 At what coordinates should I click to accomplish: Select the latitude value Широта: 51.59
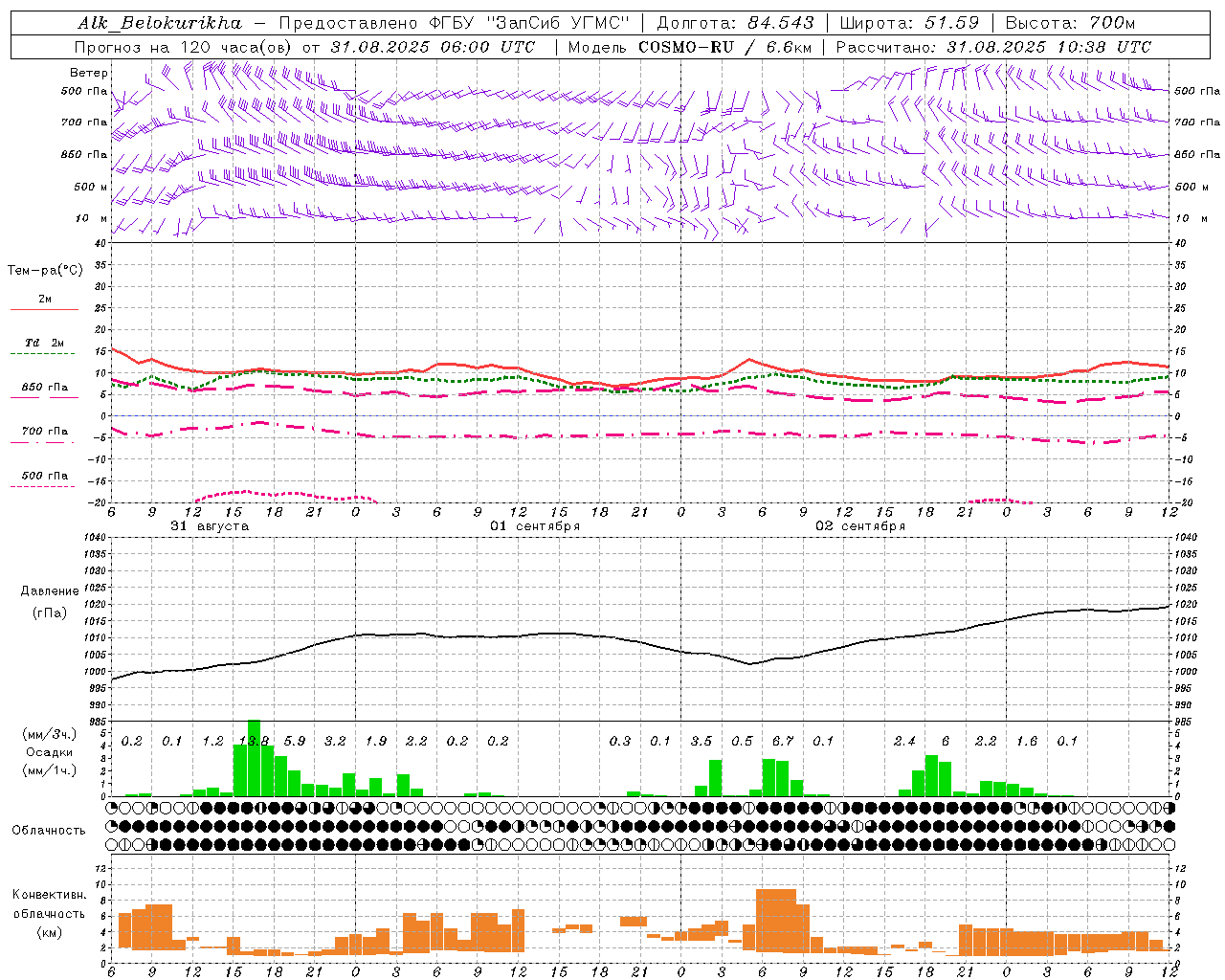point(909,23)
